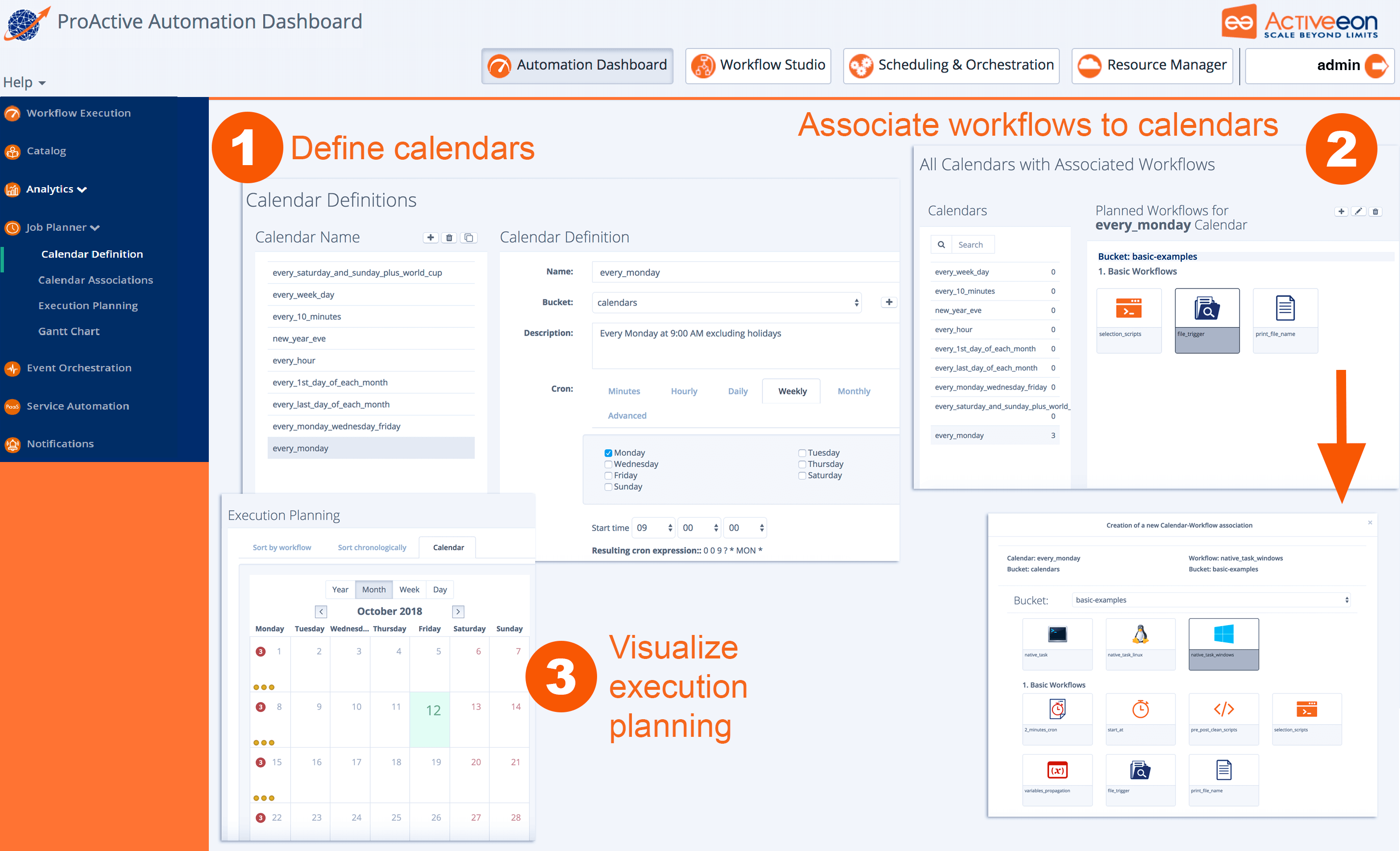This screenshot has height=851, width=1400.
Task: Switch to the Monthly cron tab
Action: [x=853, y=391]
